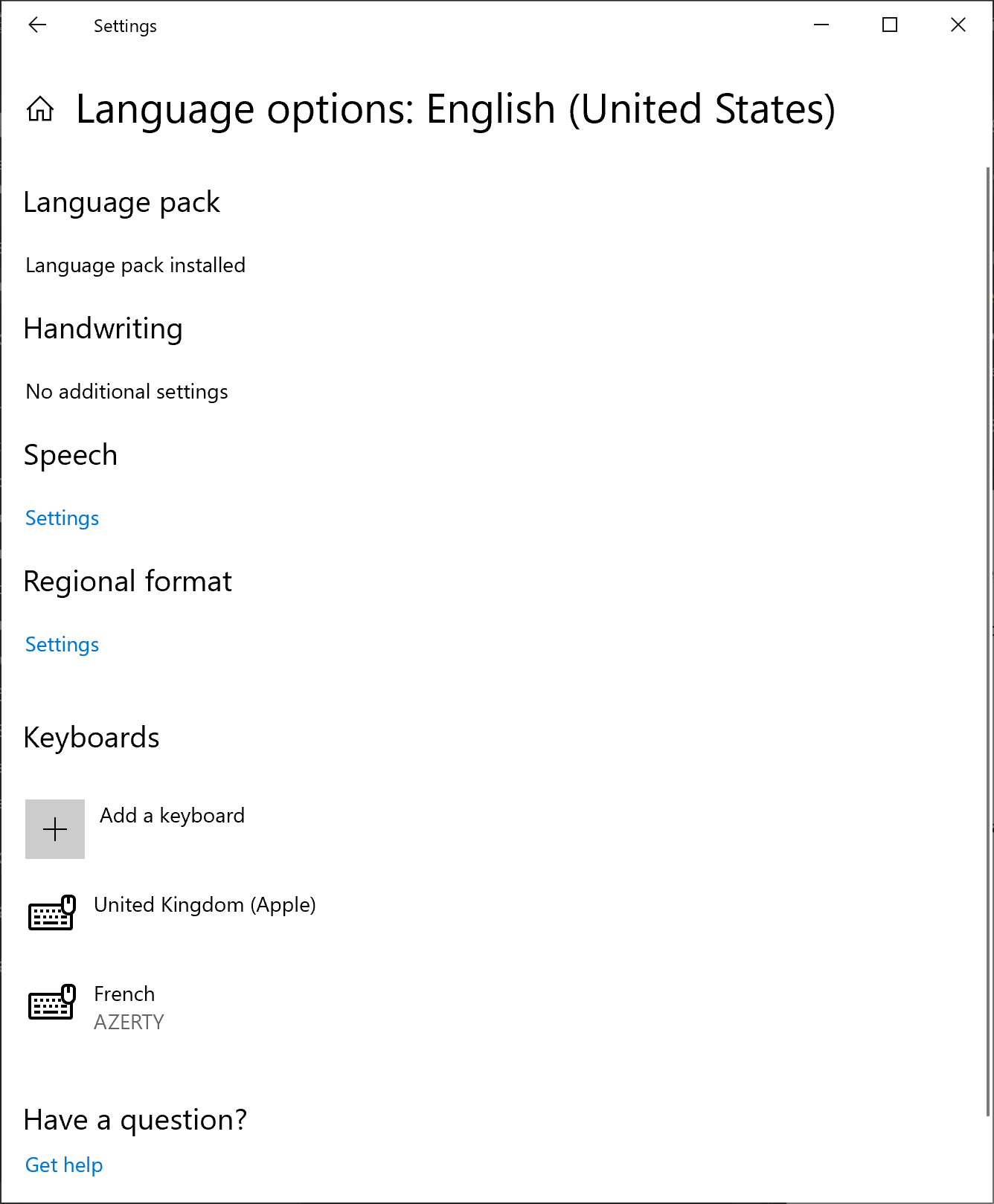This screenshot has height=1204, width=994.
Task: Click the keyboard icon beside French AZERTY
Action: pos(51,1002)
